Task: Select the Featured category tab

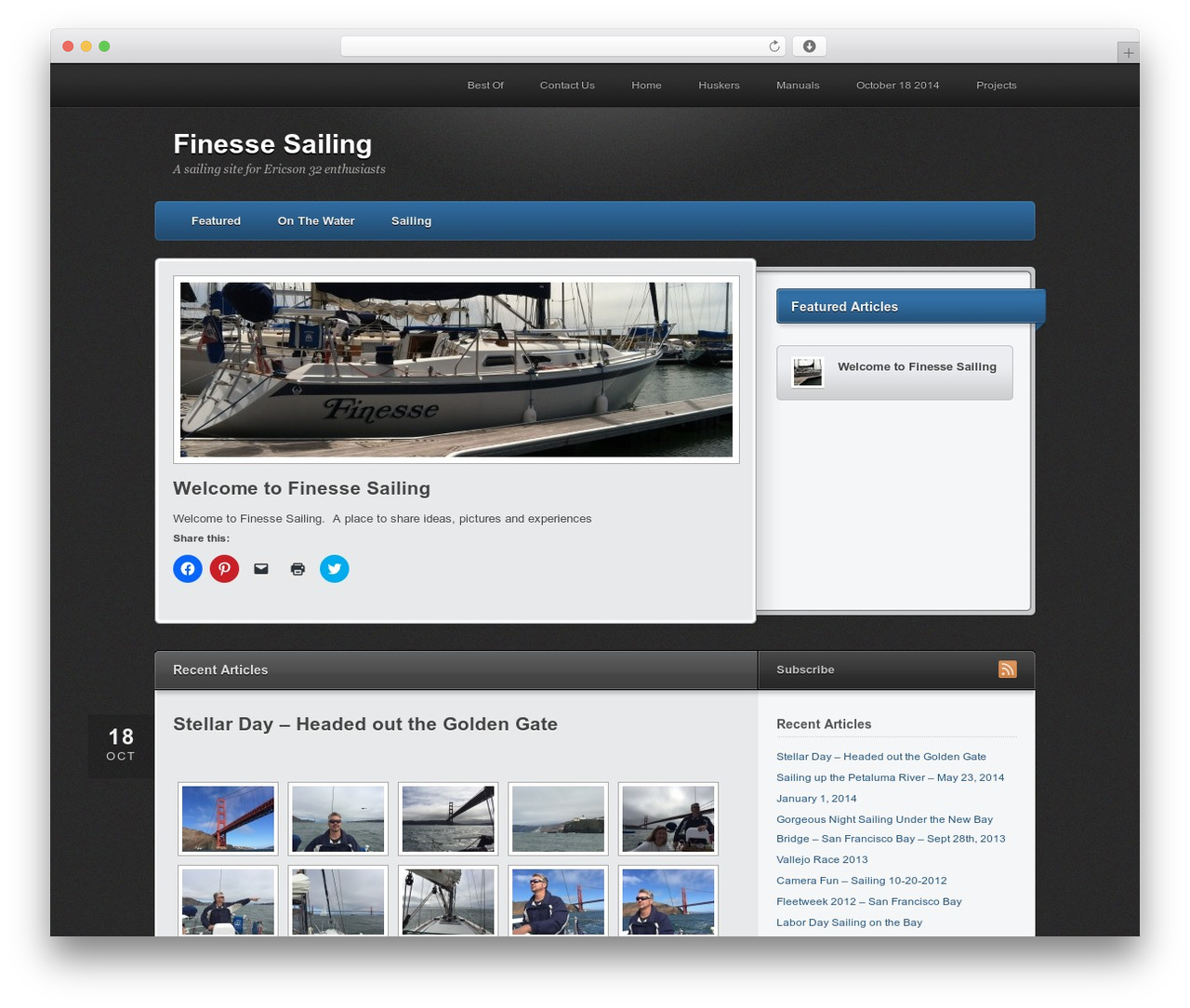Action: [216, 221]
